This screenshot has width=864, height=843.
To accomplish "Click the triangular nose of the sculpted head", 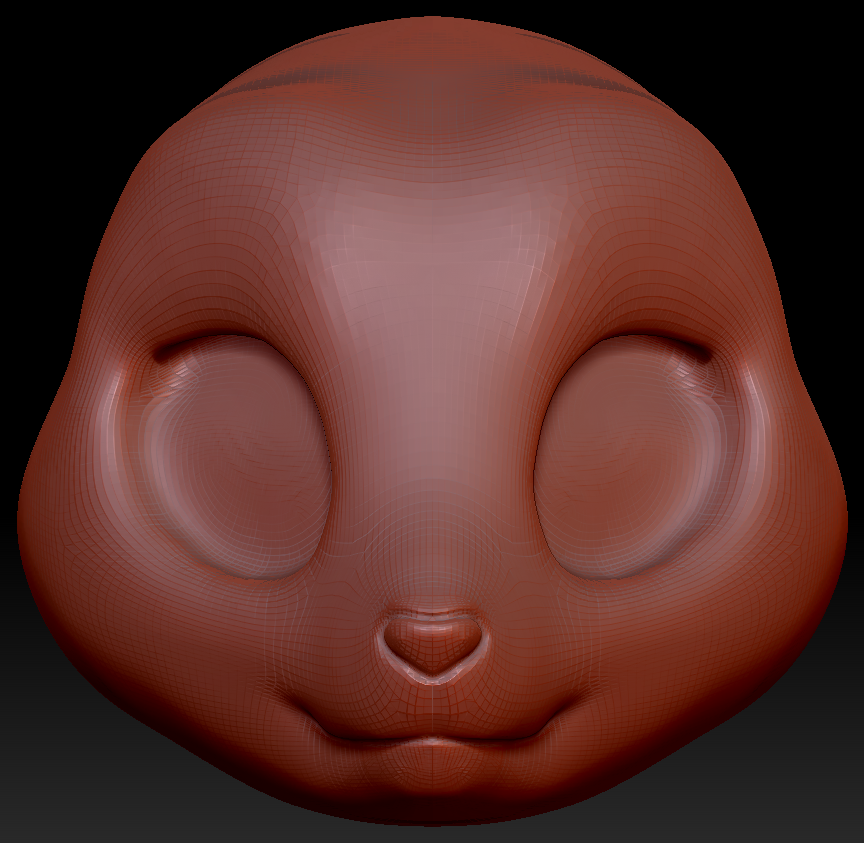I will pyautogui.click(x=432, y=643).
